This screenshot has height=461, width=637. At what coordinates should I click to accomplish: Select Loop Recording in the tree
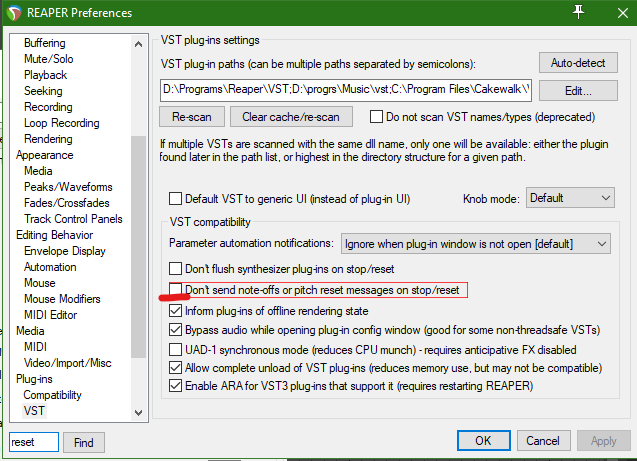(62, 123)
